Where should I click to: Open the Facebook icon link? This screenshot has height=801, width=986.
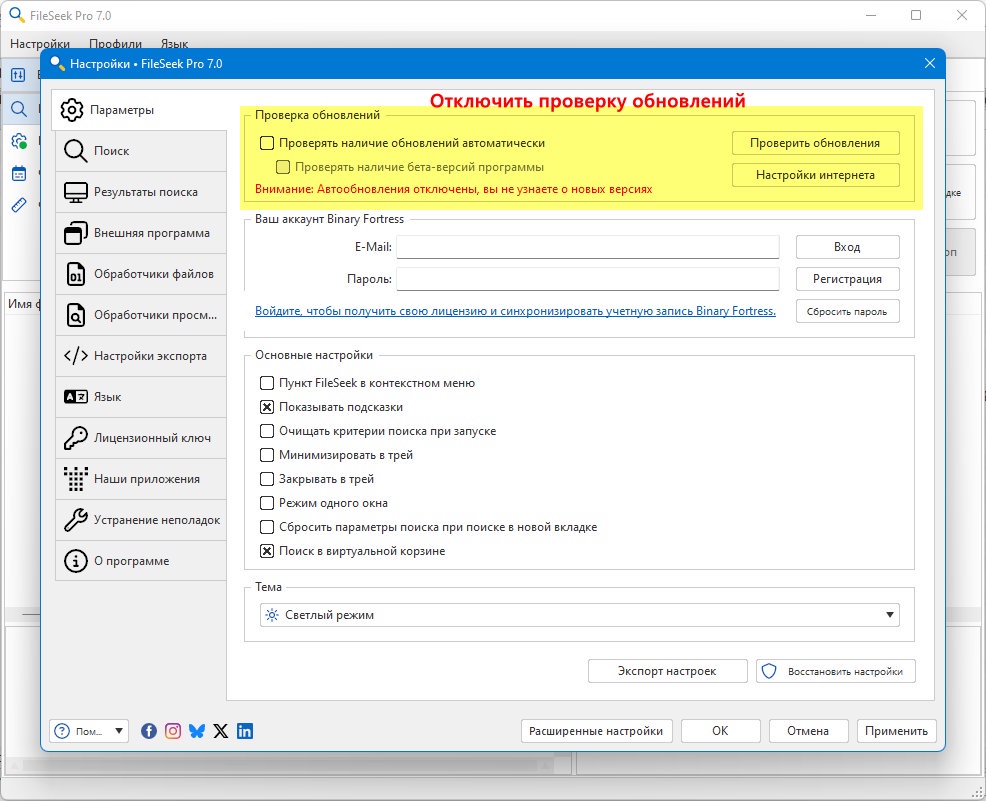(149, 731)
